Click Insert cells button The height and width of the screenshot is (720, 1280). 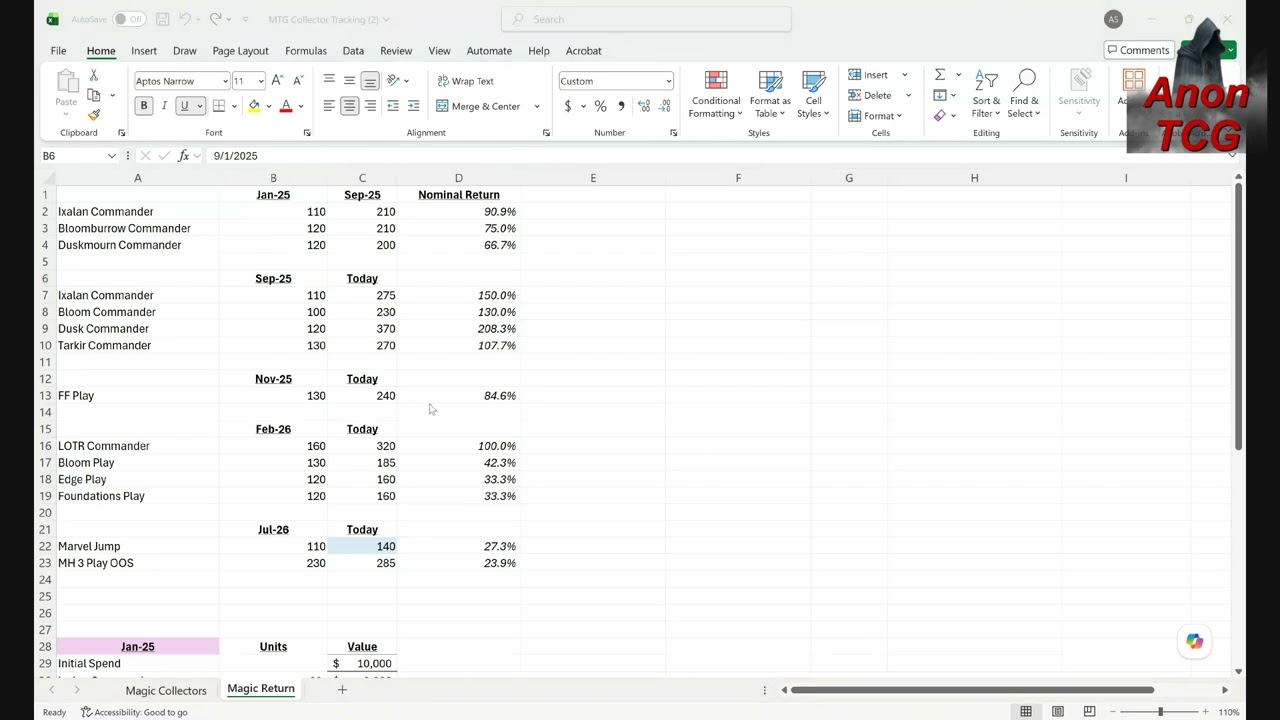868,75
